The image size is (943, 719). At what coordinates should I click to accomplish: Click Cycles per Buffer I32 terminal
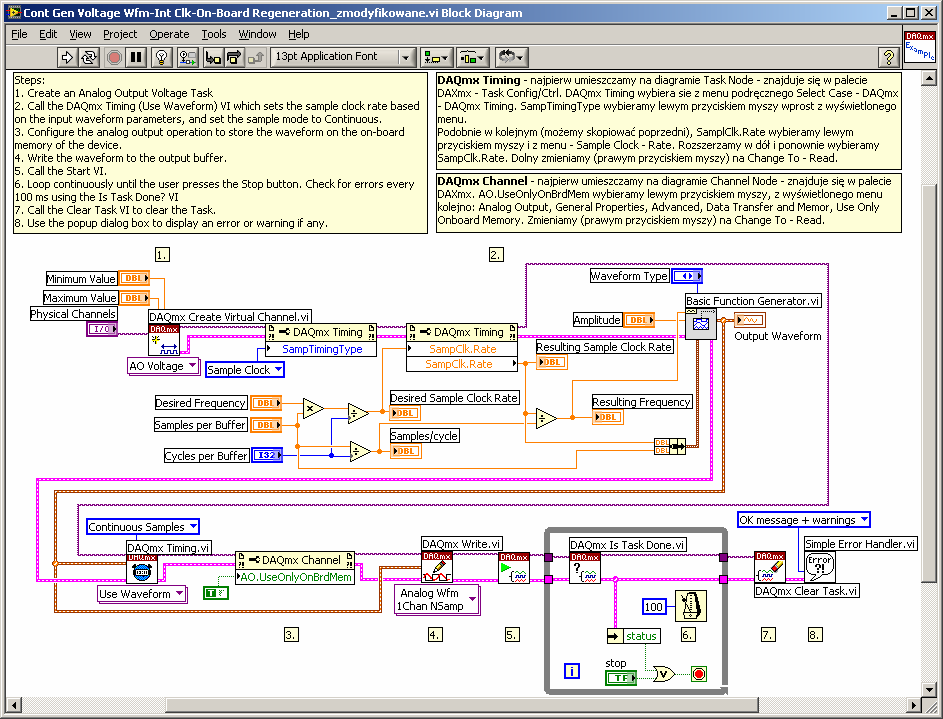coord(267,456)
